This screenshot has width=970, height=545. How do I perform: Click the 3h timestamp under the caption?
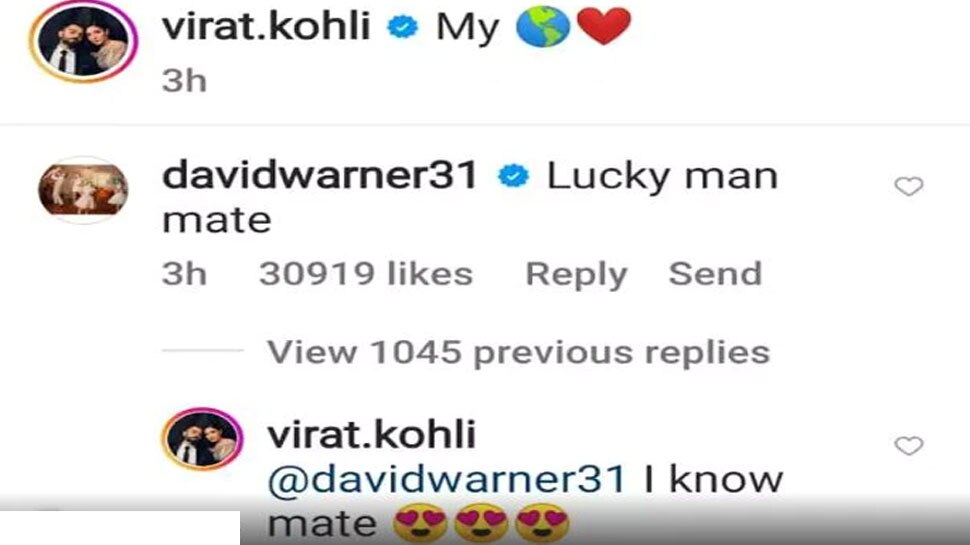[184, 81]
